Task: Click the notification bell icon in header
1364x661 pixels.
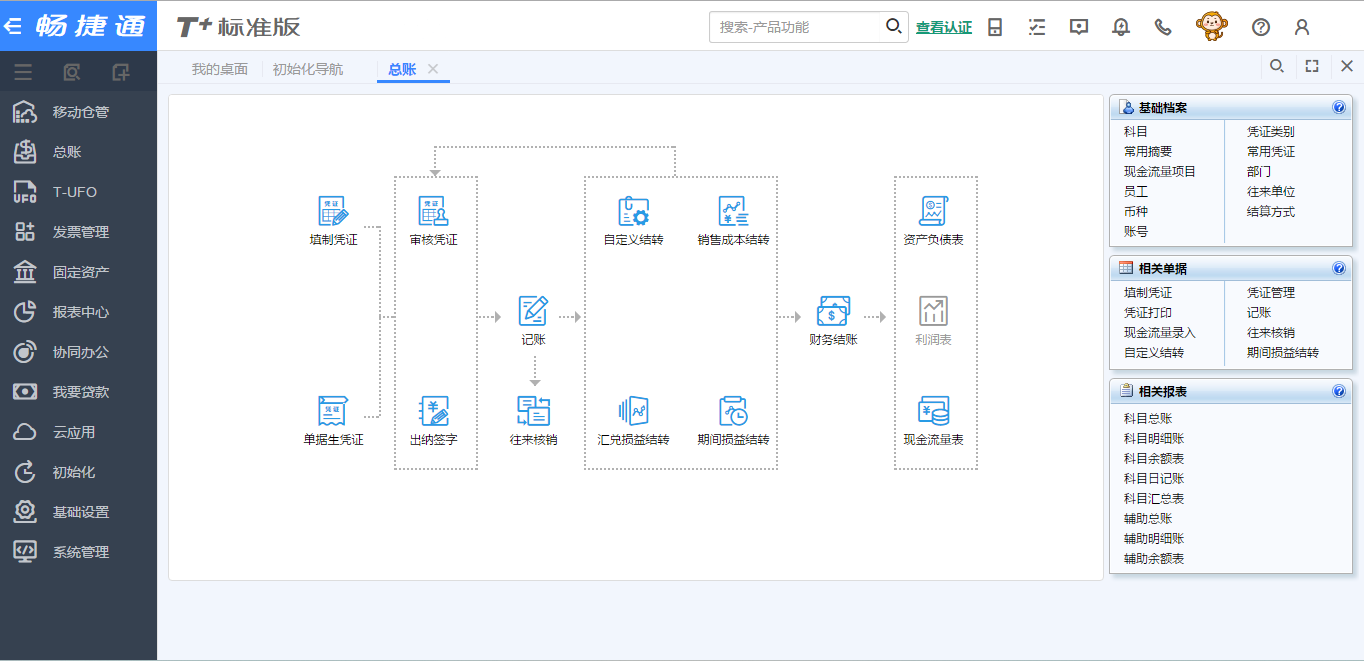Action: tap(1121, 27)
